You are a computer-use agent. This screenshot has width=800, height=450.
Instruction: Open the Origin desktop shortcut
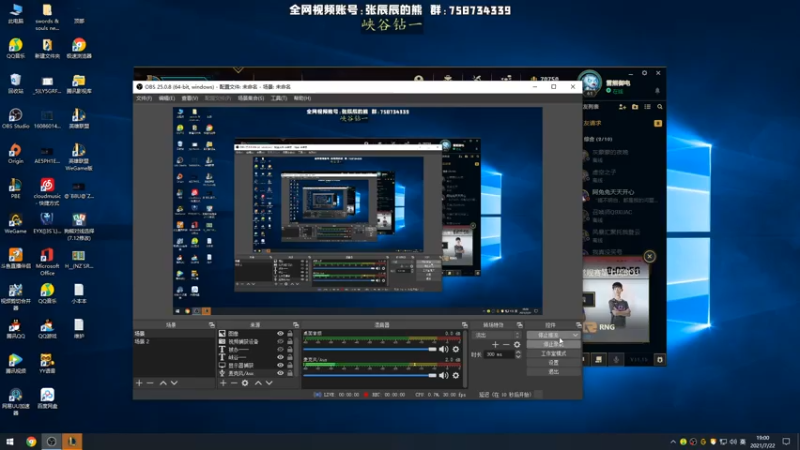tap(15, 154)
